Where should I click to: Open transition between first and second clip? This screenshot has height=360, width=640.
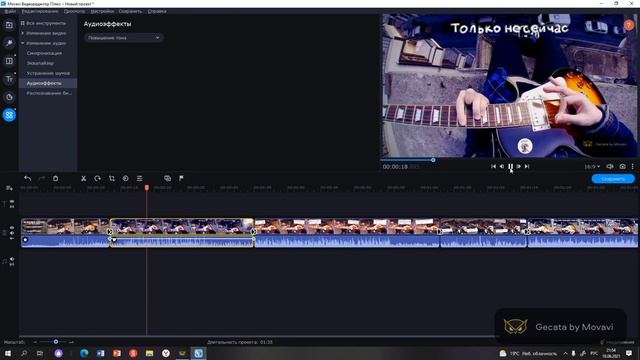110,231
